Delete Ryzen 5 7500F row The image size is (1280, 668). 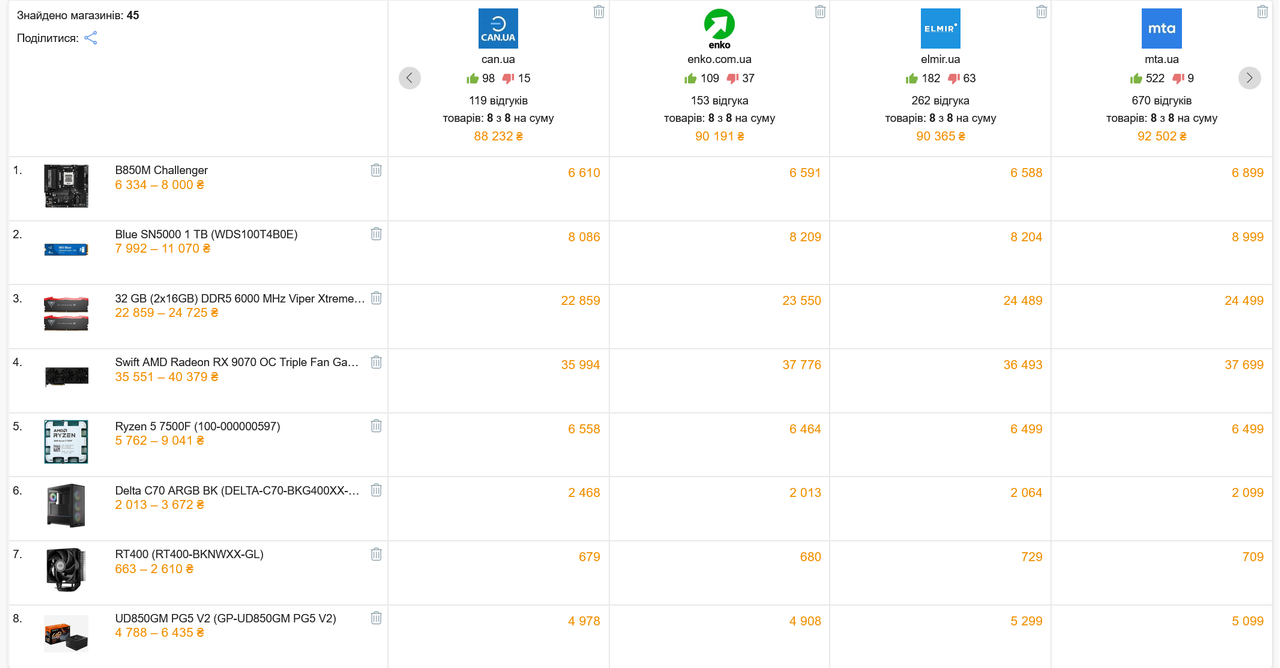coord(376,426)
